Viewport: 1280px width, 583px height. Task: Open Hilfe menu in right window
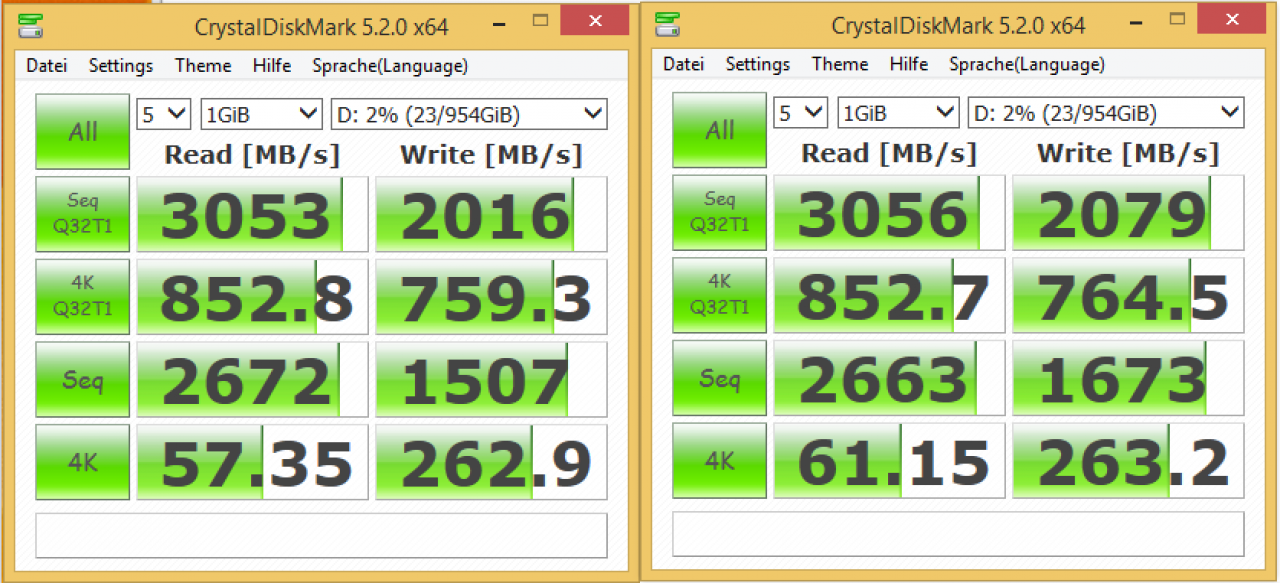coord(909,64)
